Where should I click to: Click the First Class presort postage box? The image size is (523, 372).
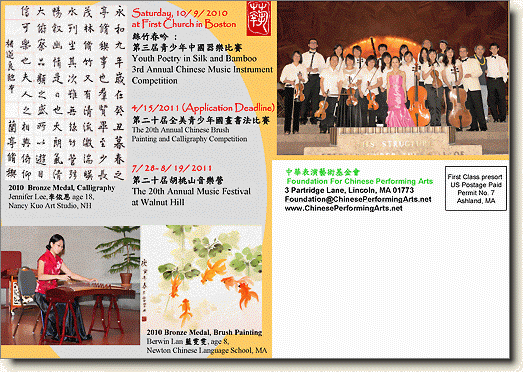tap(476, 189)
